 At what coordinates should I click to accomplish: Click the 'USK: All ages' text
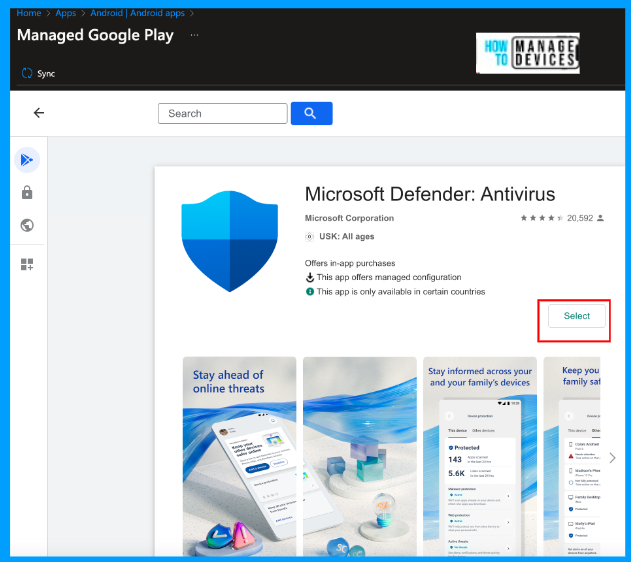click(x=346, y=237)
